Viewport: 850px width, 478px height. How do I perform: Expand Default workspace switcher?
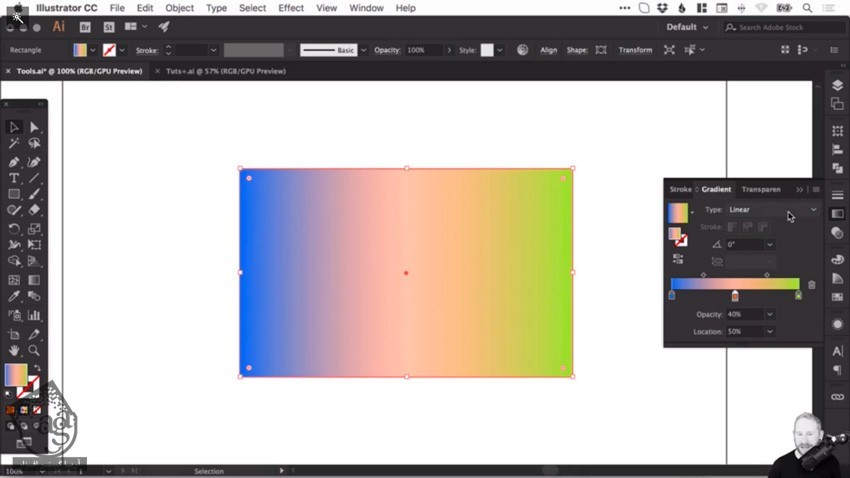[x=687, y=27]
